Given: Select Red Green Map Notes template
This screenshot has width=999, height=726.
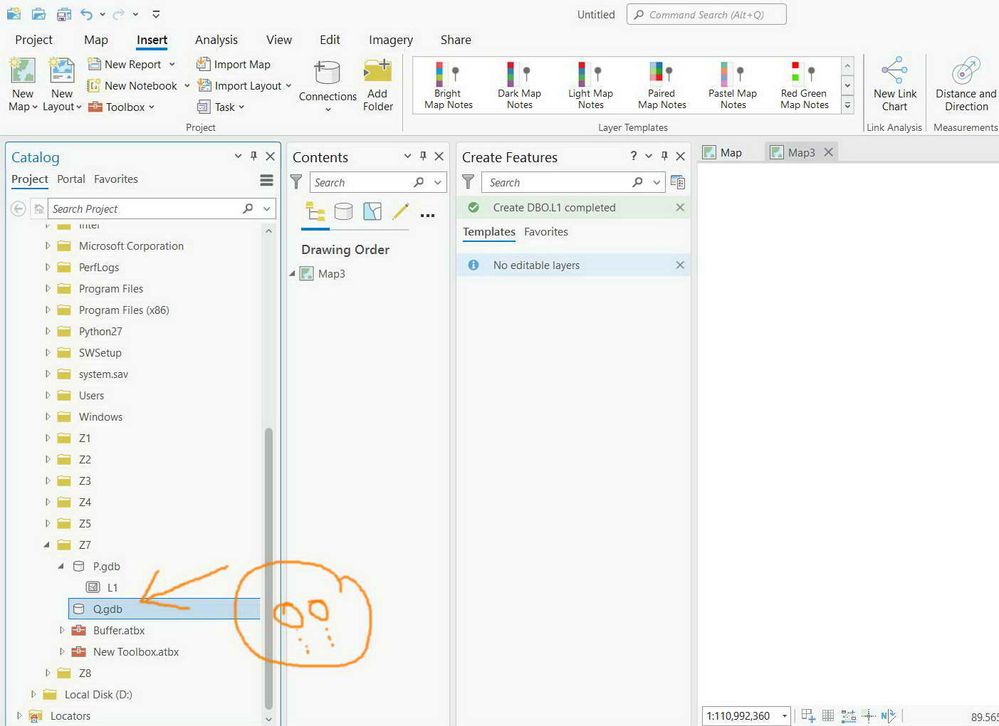Looking at the screenshot, I should (x=804, y=86).
